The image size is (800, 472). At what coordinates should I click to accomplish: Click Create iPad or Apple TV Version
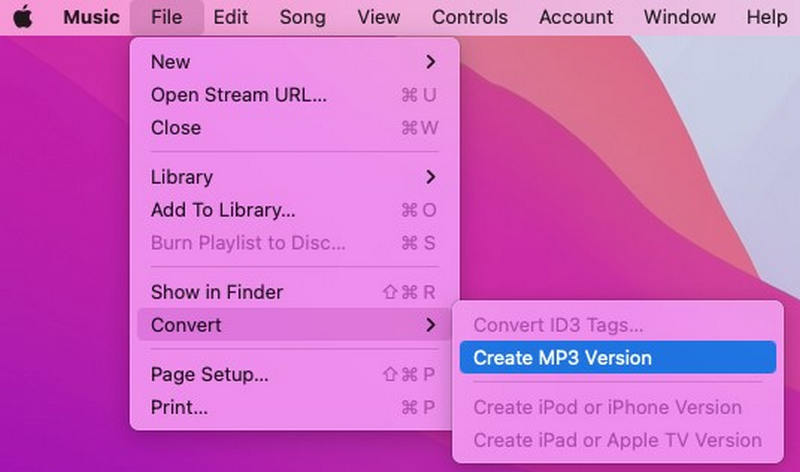(618, 440)
